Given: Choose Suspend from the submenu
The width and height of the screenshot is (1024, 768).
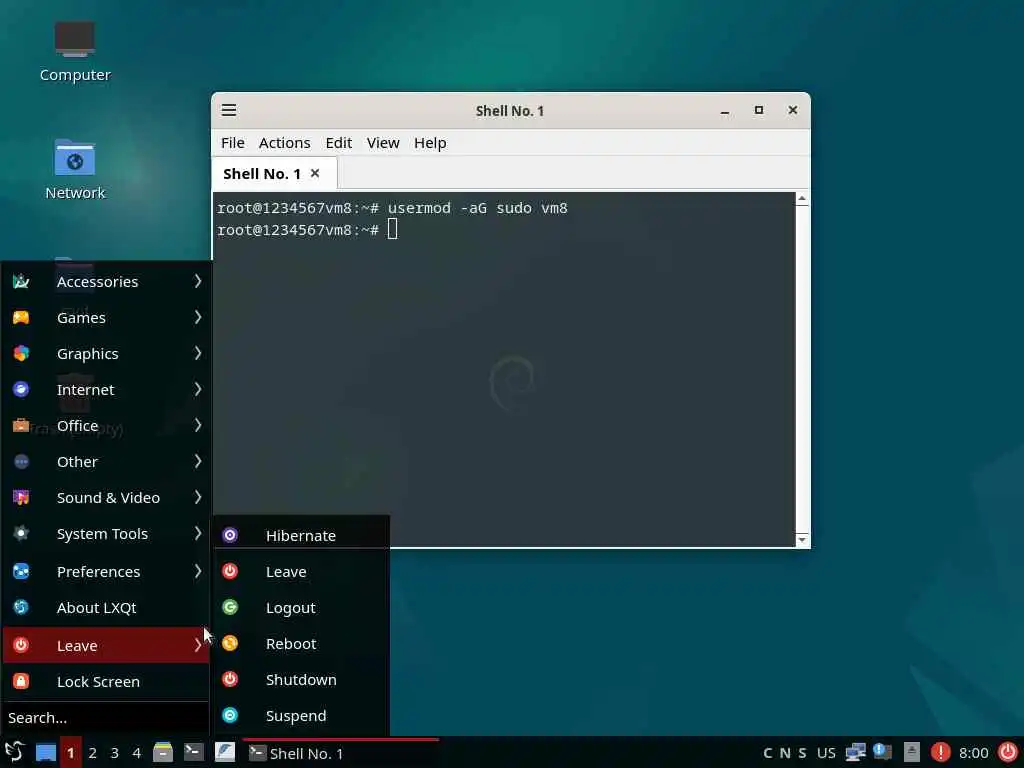Looking at the screenshot, I should [x=302, y=715].
